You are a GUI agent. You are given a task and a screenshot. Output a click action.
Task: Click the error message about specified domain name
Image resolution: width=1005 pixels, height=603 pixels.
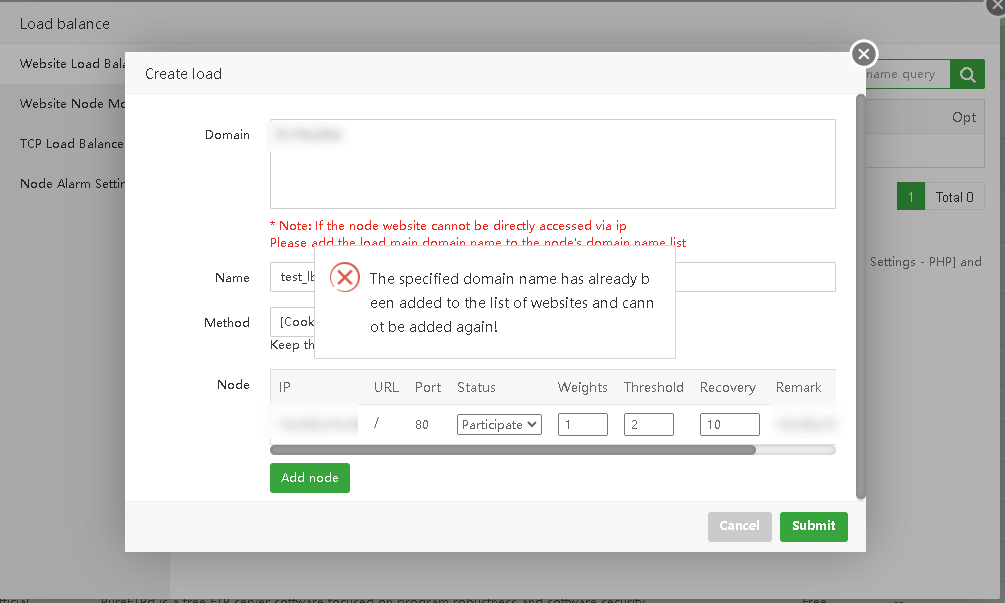click(x=511, y=302)
